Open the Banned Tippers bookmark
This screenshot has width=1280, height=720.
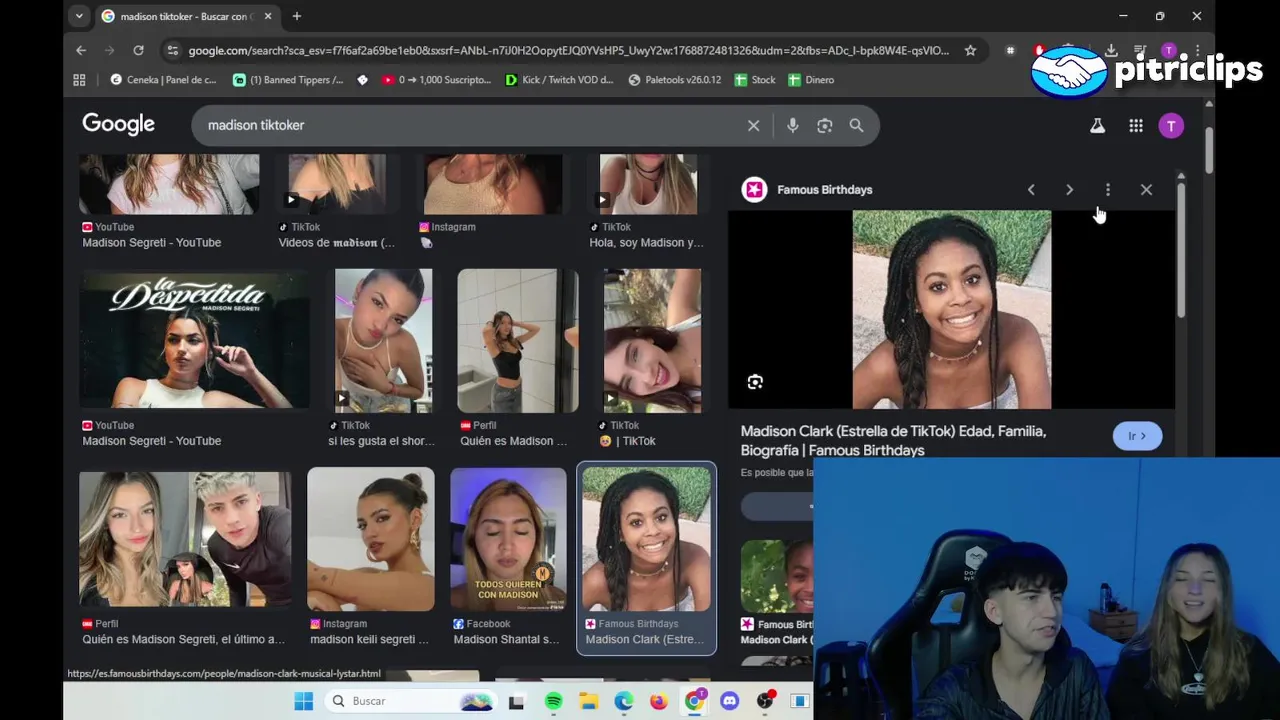pyautogui.click(x=288, y=80)
